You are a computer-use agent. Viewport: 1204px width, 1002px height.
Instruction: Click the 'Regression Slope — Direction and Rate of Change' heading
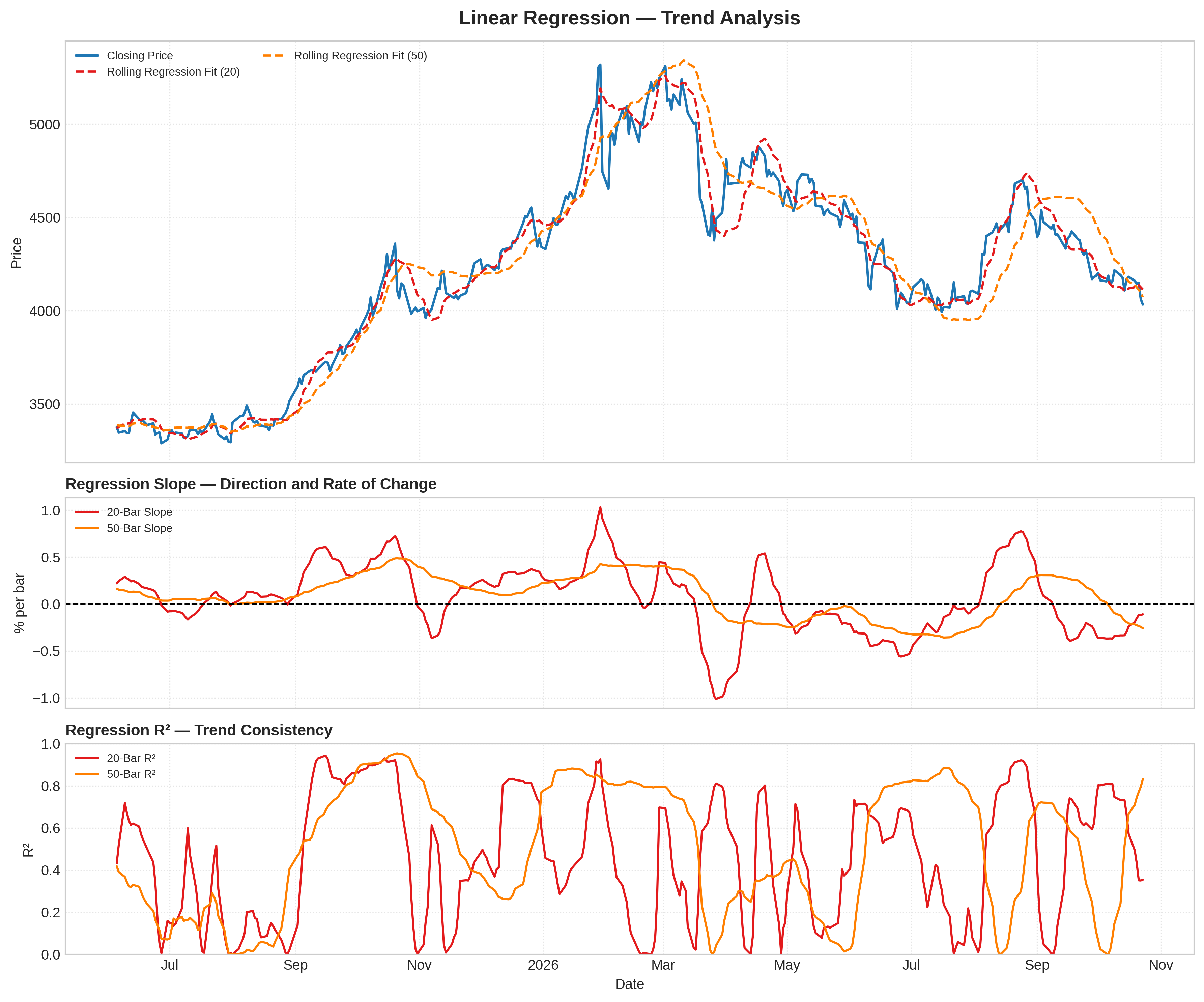pyautogui.click(x=251, y=484)
